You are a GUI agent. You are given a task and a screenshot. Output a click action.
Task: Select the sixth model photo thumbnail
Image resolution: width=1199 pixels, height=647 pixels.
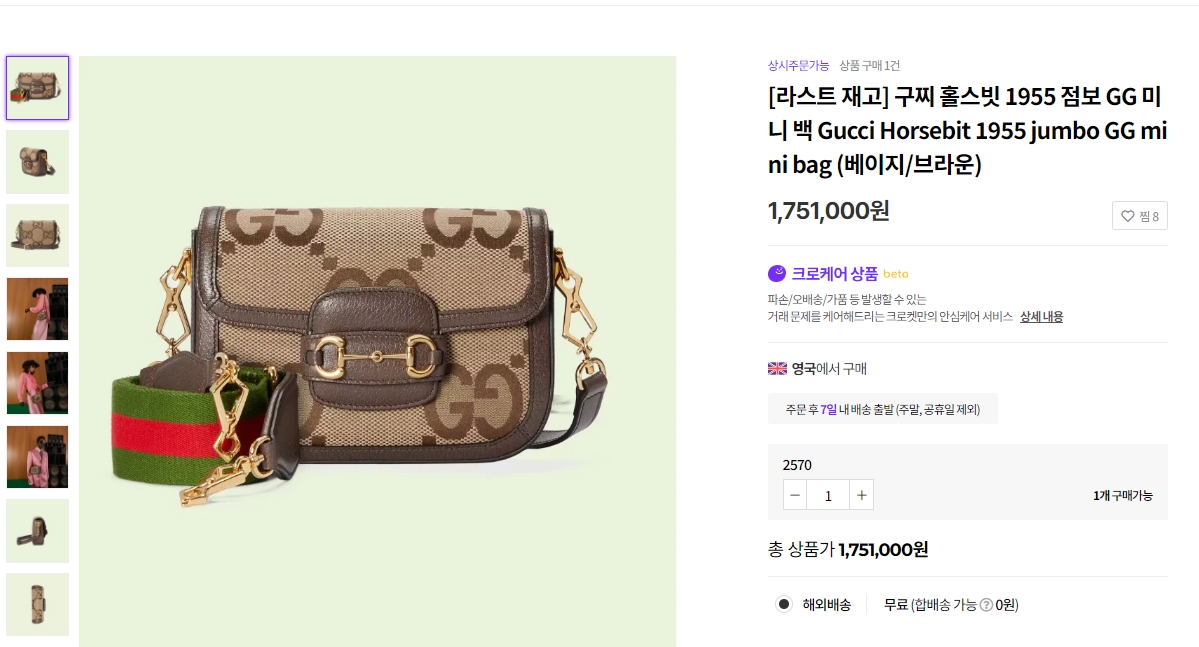tap(37, 457)
